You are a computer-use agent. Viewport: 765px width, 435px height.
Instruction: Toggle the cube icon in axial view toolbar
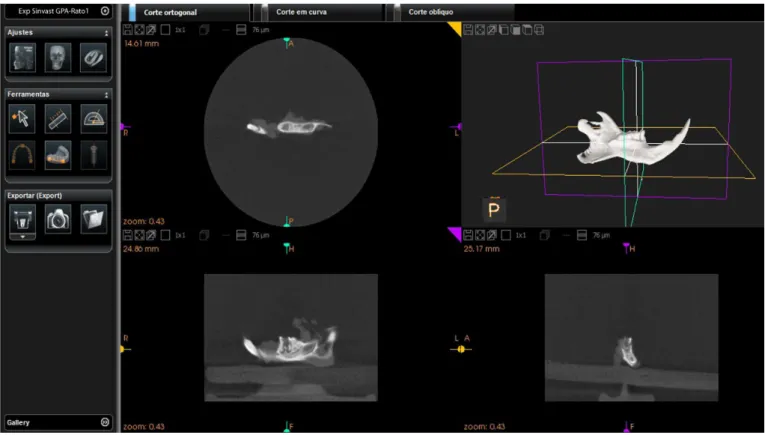point(204,30)
